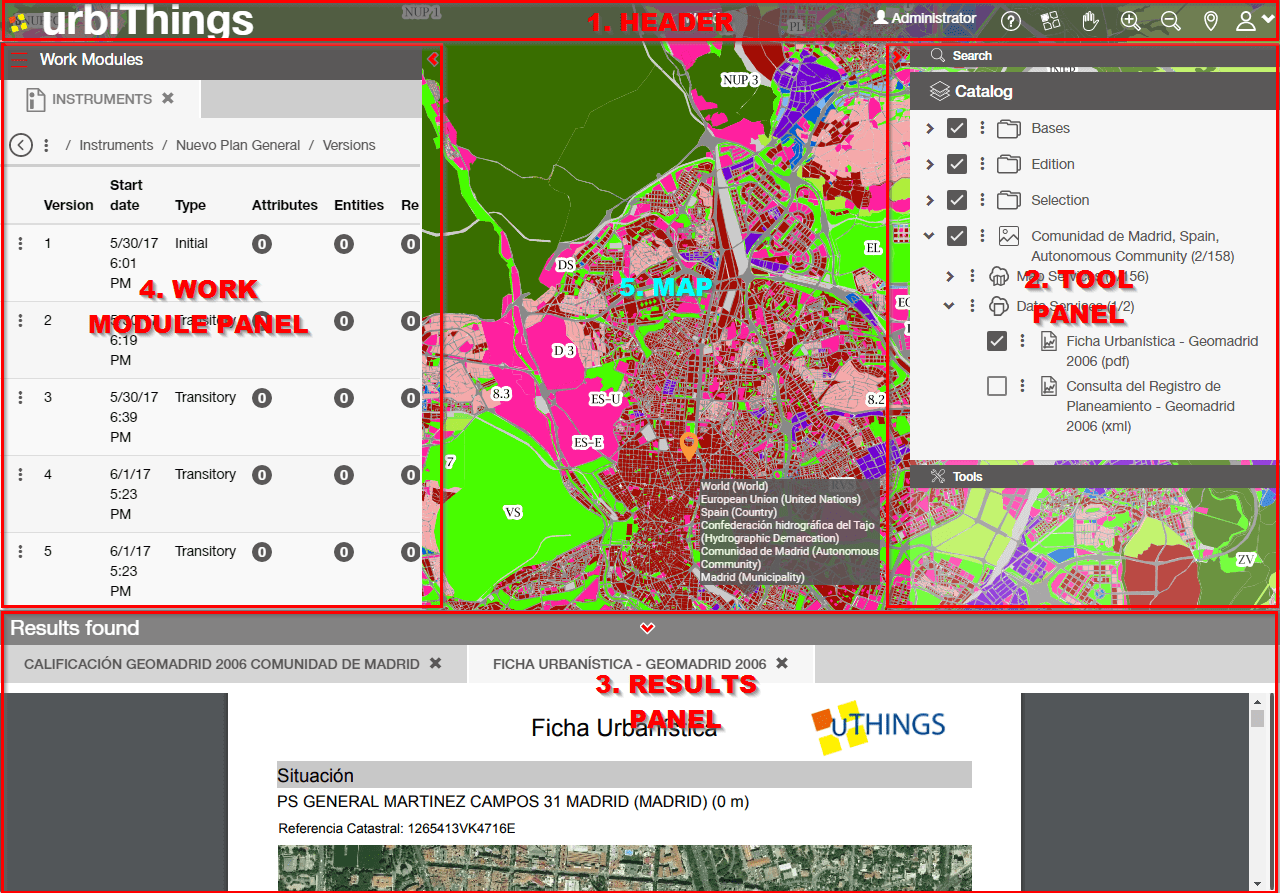Expand the Selection folder

point(930,200)
